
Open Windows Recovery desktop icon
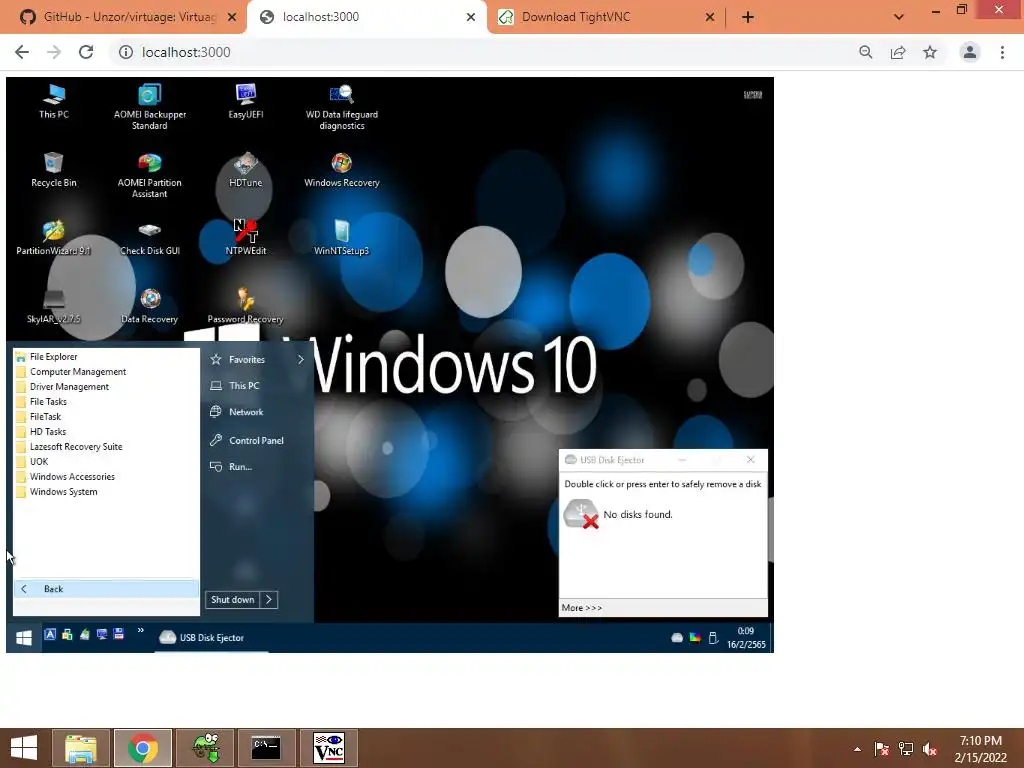click(342, 169)
